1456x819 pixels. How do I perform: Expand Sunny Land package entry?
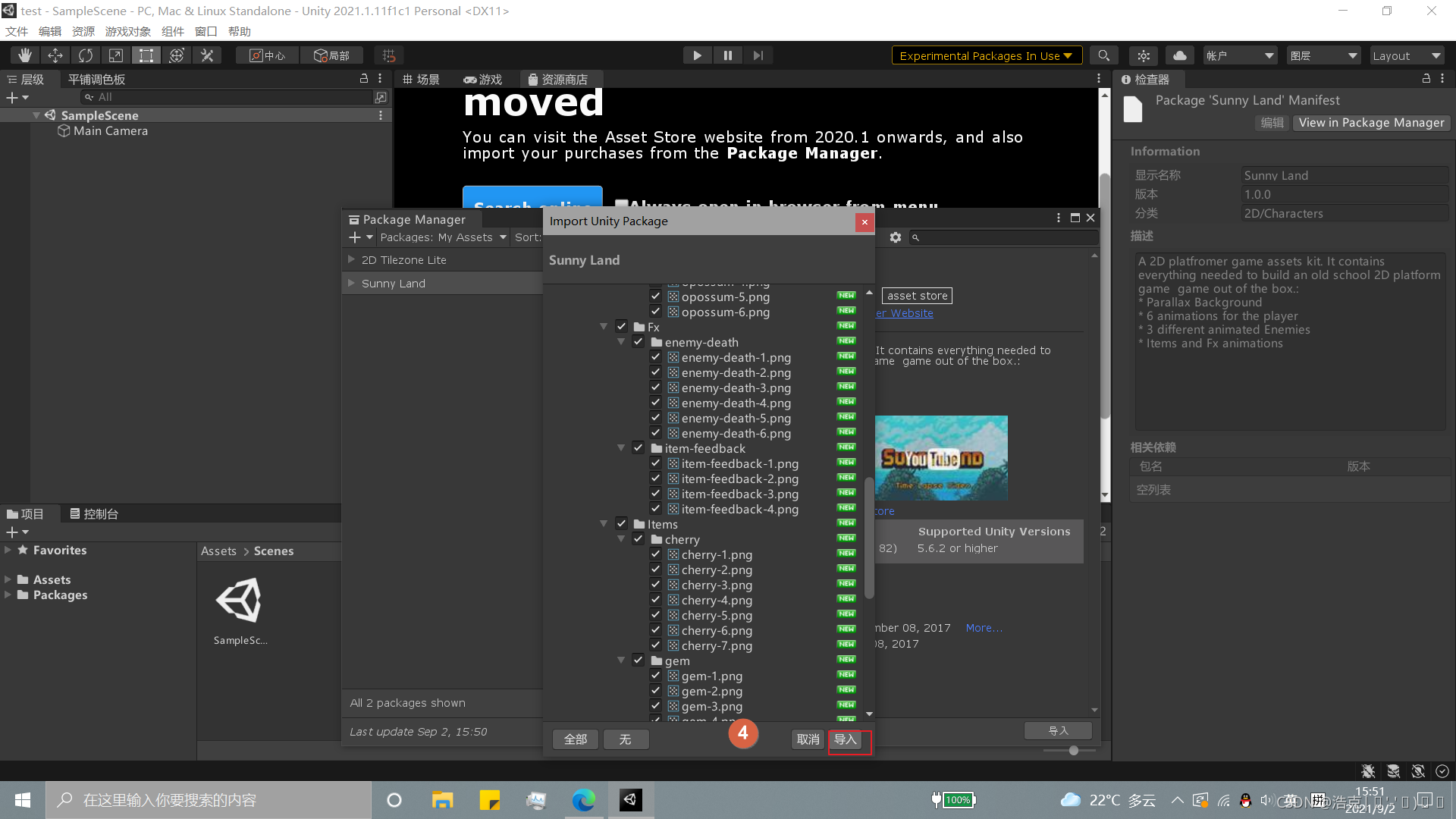click(x=351, y=283)
